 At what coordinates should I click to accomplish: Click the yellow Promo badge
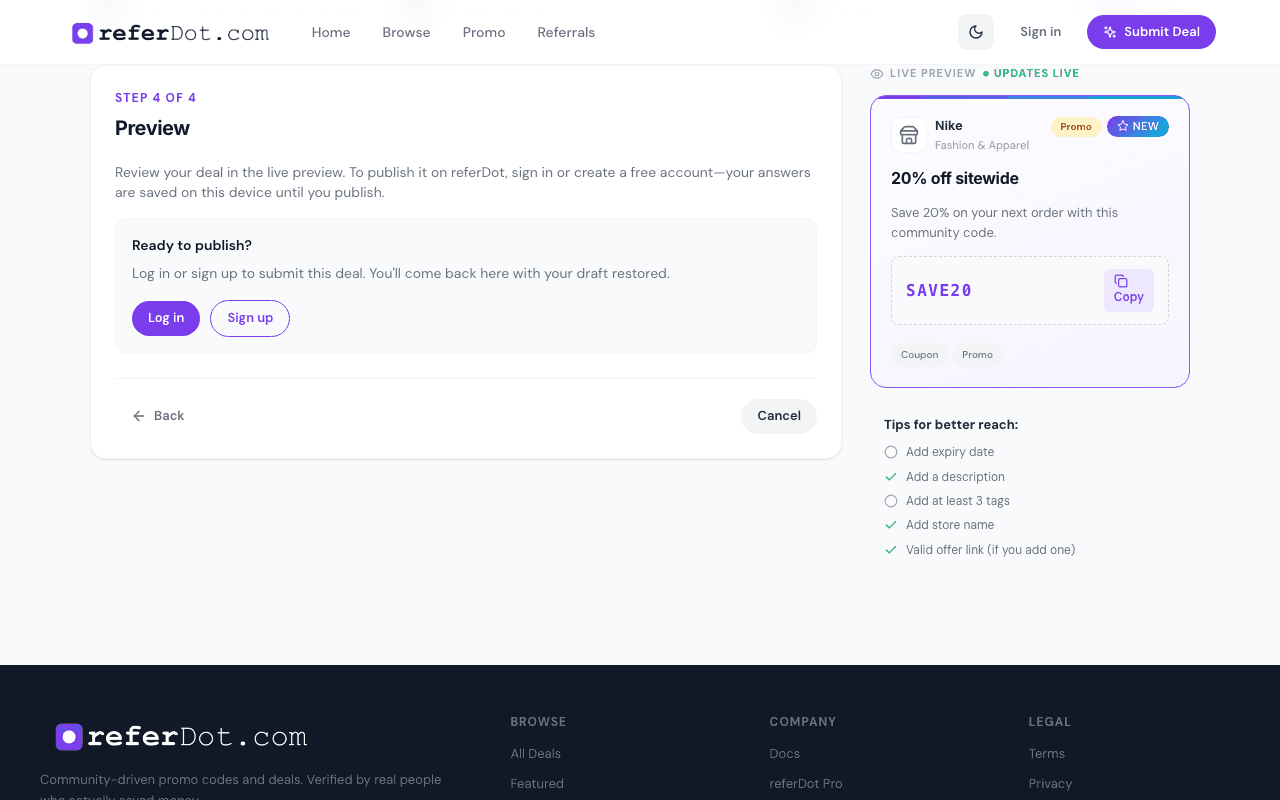coord(1076,127)
